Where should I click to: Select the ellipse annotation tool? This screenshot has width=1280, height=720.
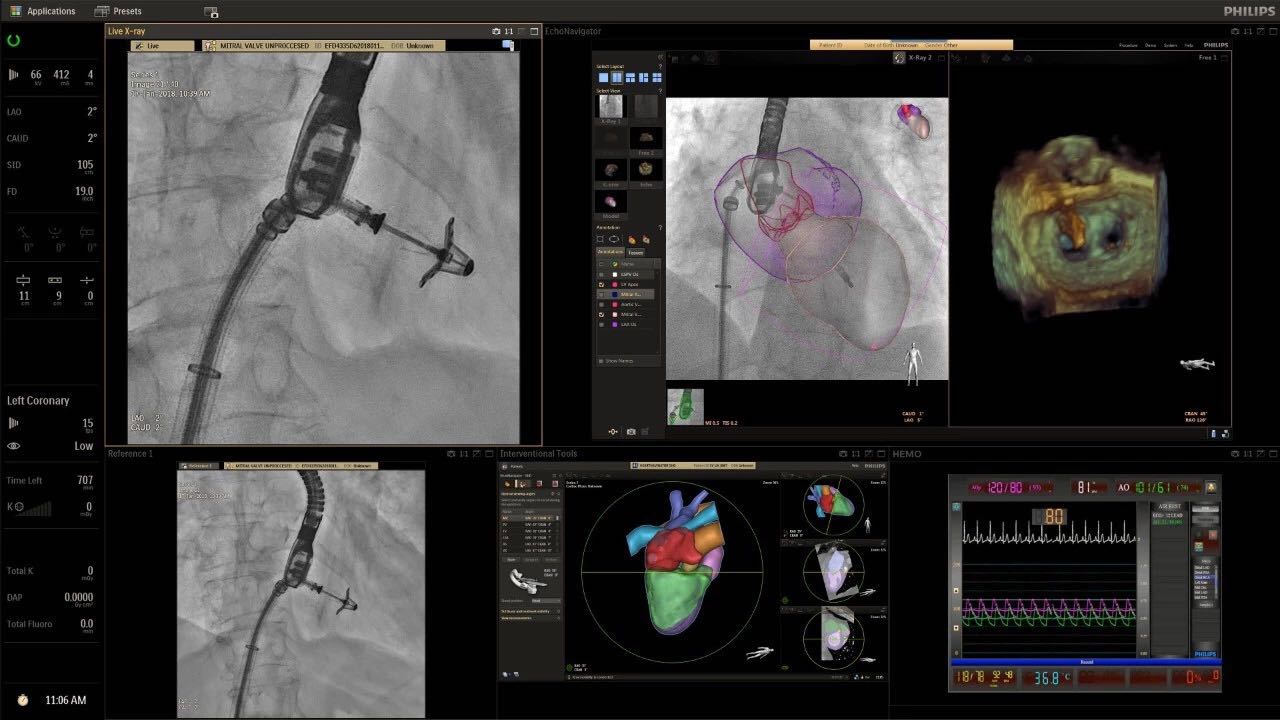click(x=615, y=240)
